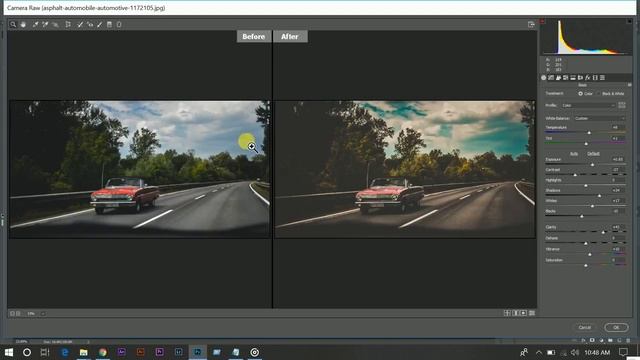This screenshot has height=360, width=640.
Task: Adjust the Contrast slider handle
Action: [x=575, y=175]
